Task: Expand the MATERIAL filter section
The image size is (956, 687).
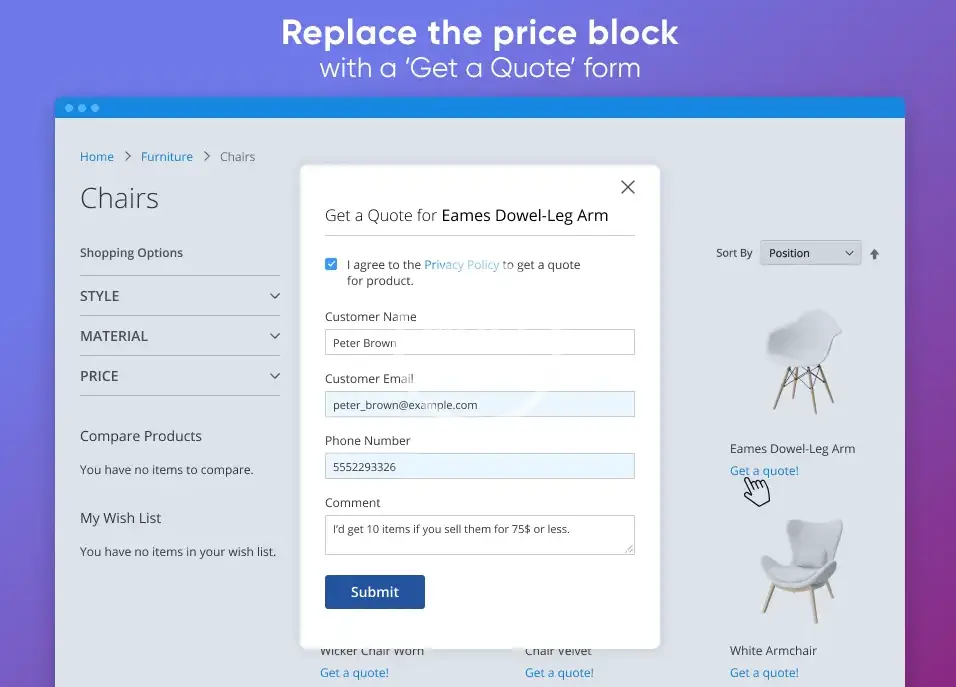Action: [180, 336]
